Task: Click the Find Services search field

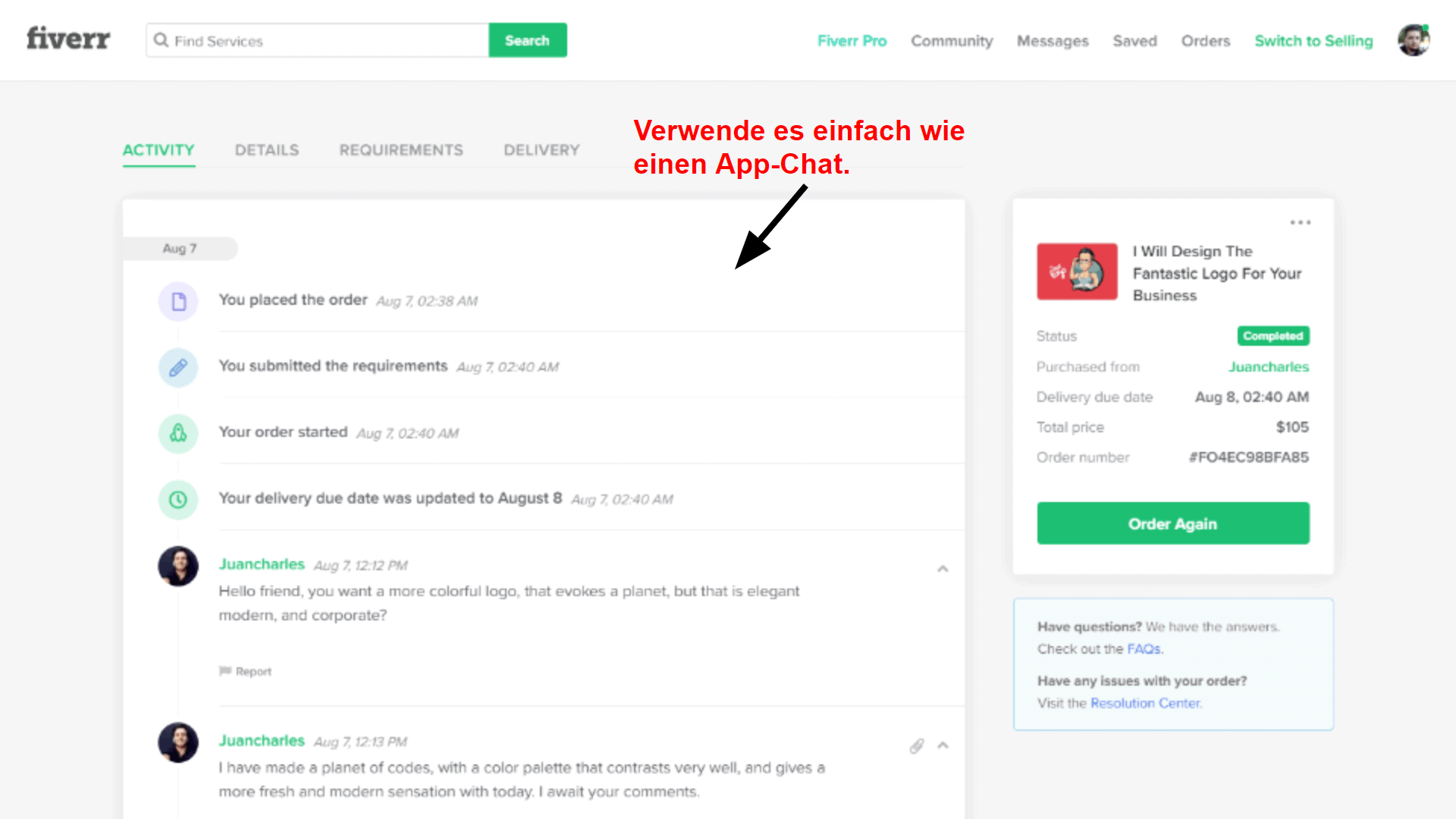Action: [318, 40]
